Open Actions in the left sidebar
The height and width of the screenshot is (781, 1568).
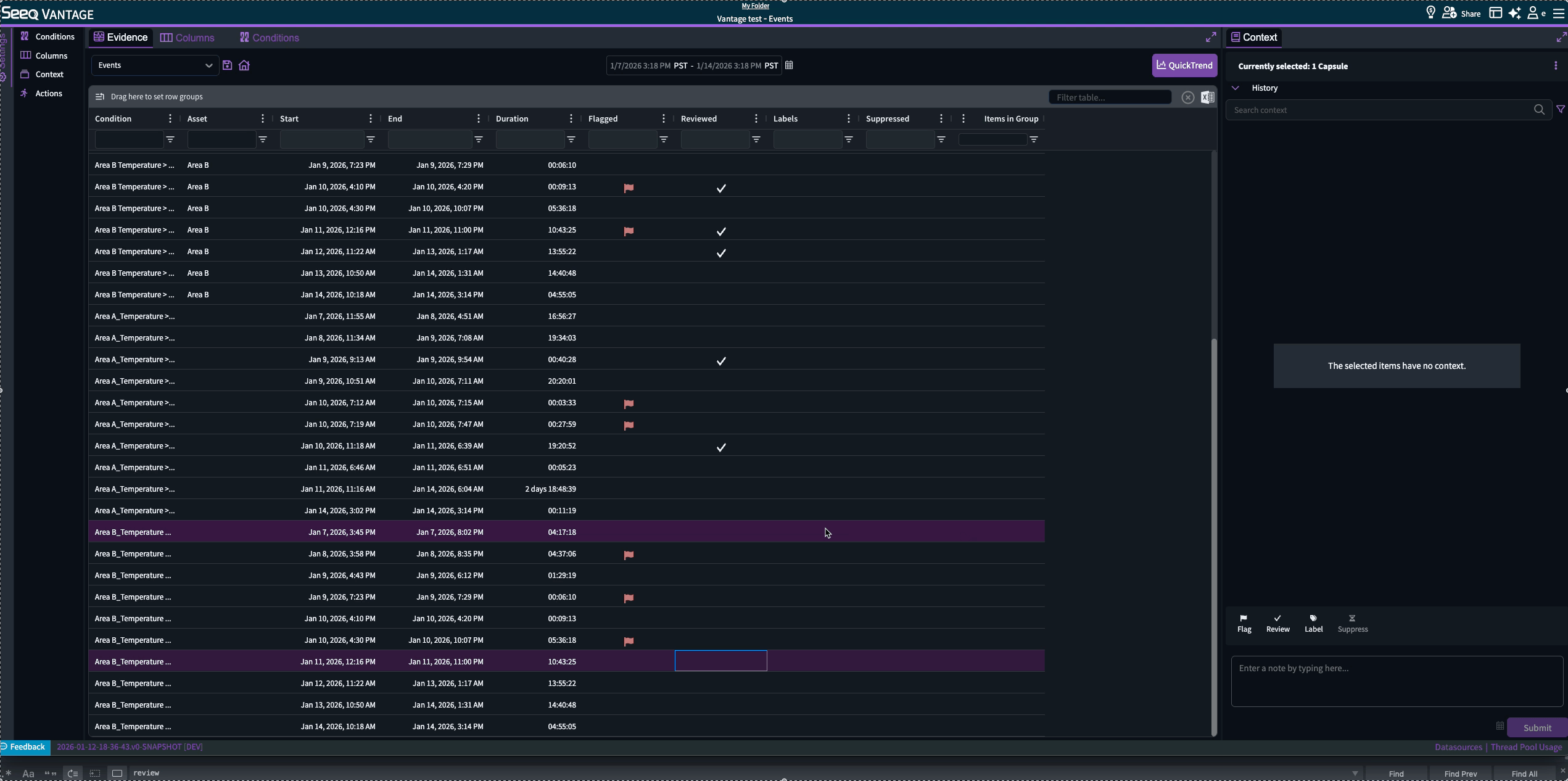[48, 94]
